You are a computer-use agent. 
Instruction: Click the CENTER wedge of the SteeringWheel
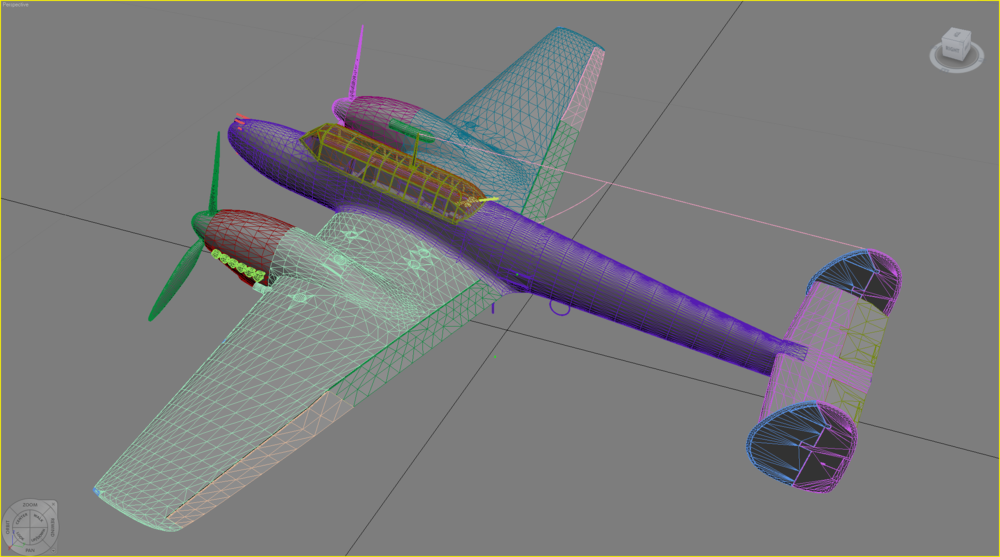pyautogui.click(x=21, y=519)
